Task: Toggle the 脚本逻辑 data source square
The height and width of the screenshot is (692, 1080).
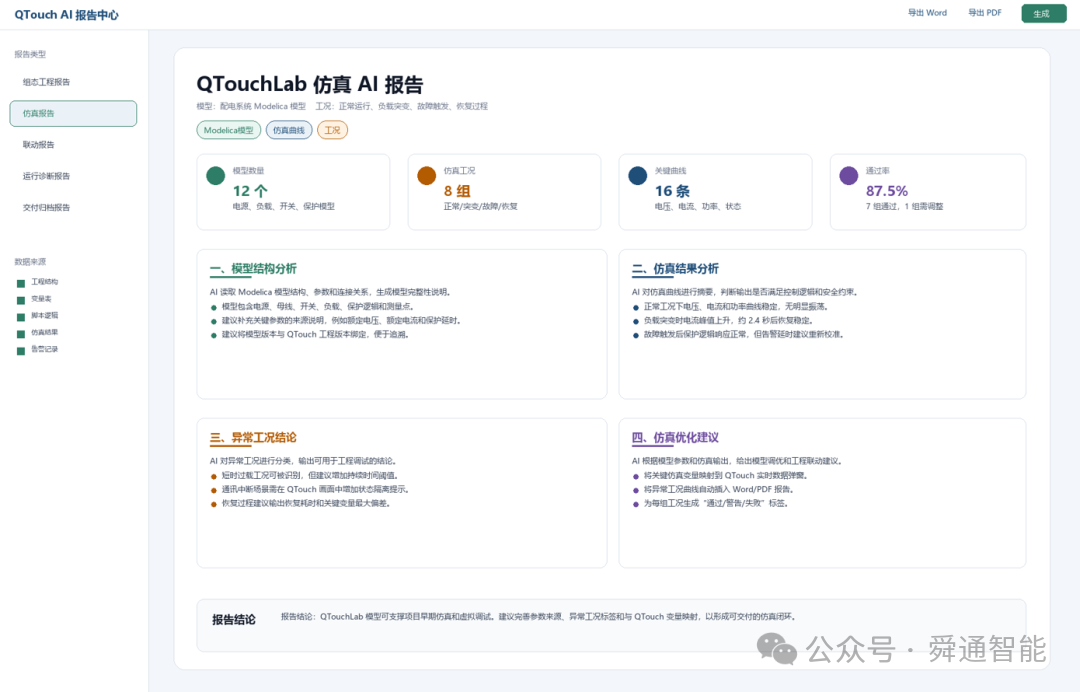Action: [x=21, y=317]
